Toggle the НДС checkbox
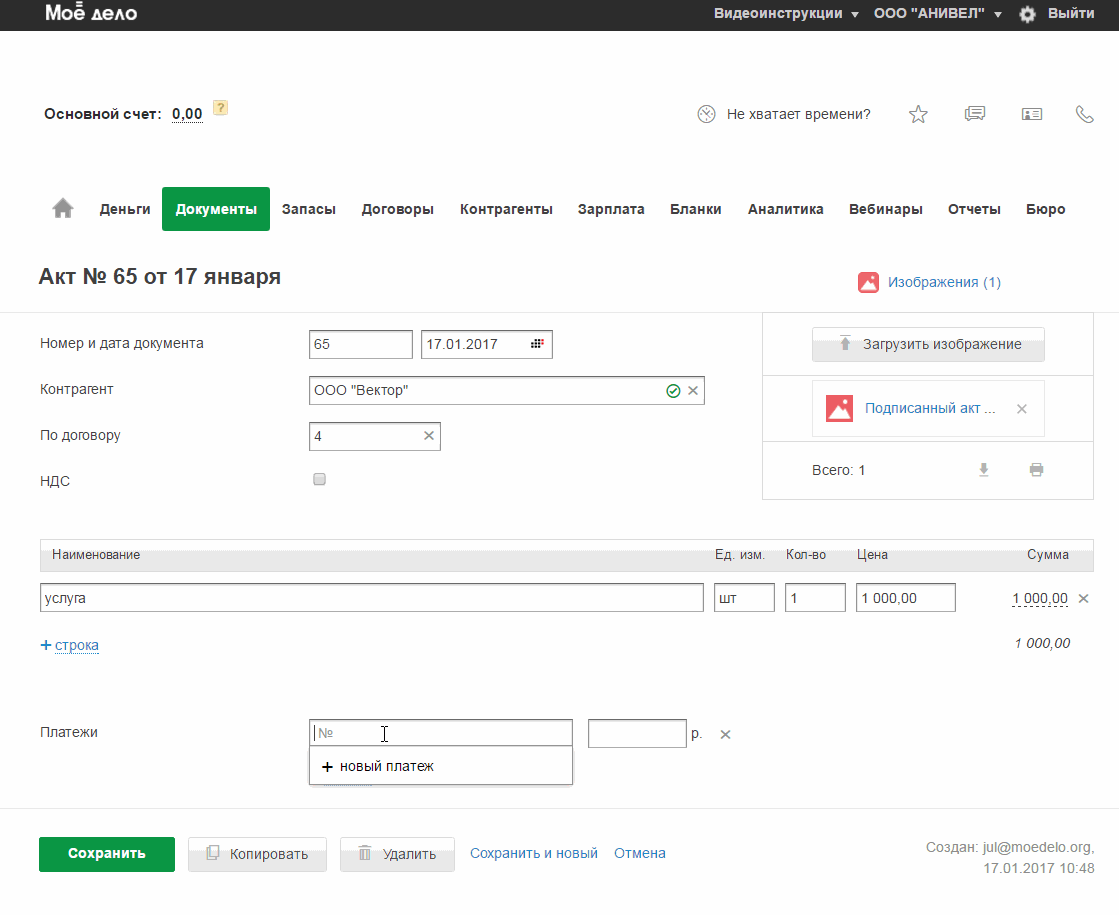1119x915 pixels. (320, 480)
